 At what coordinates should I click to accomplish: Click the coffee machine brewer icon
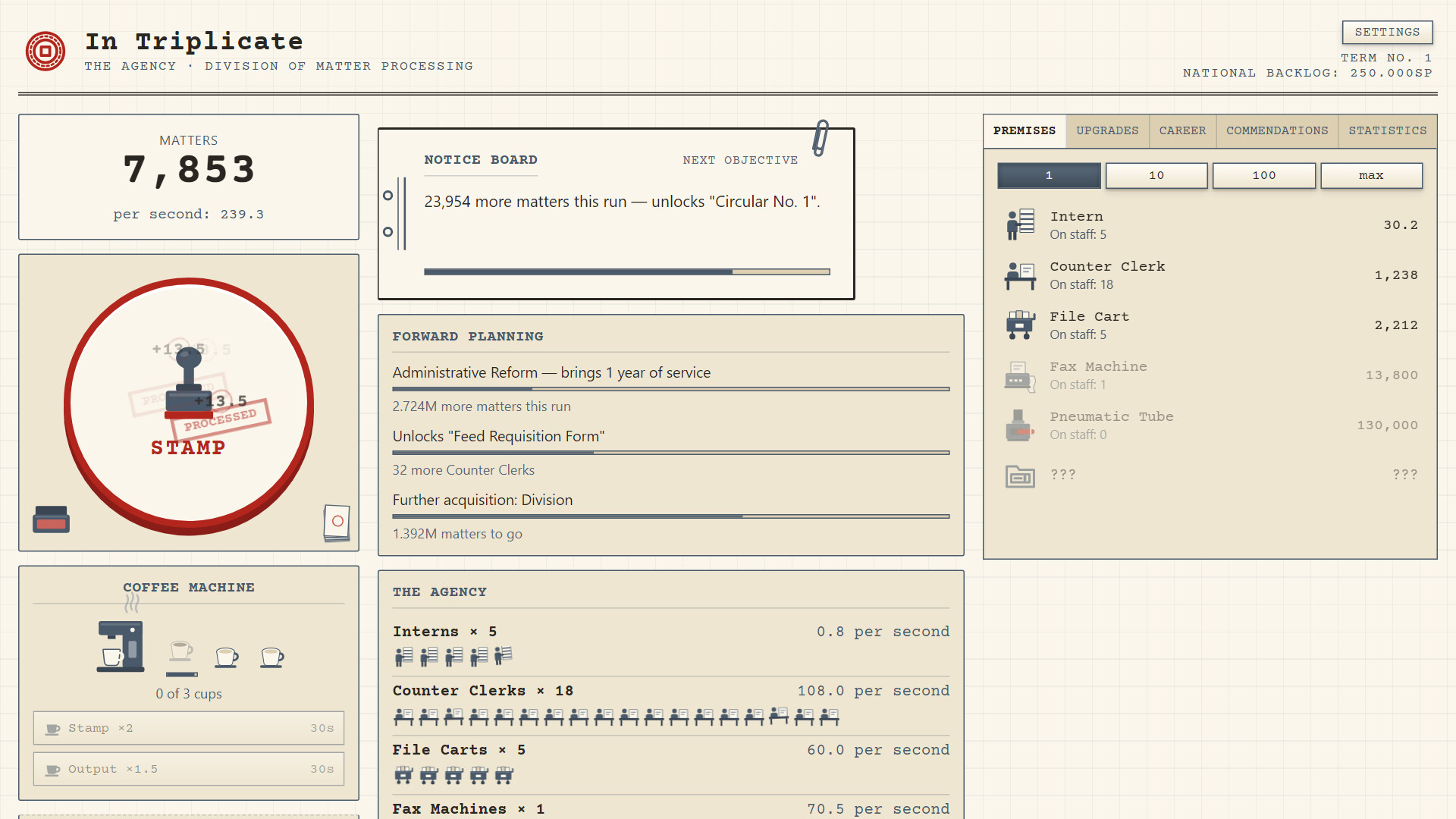click(121, 647)
